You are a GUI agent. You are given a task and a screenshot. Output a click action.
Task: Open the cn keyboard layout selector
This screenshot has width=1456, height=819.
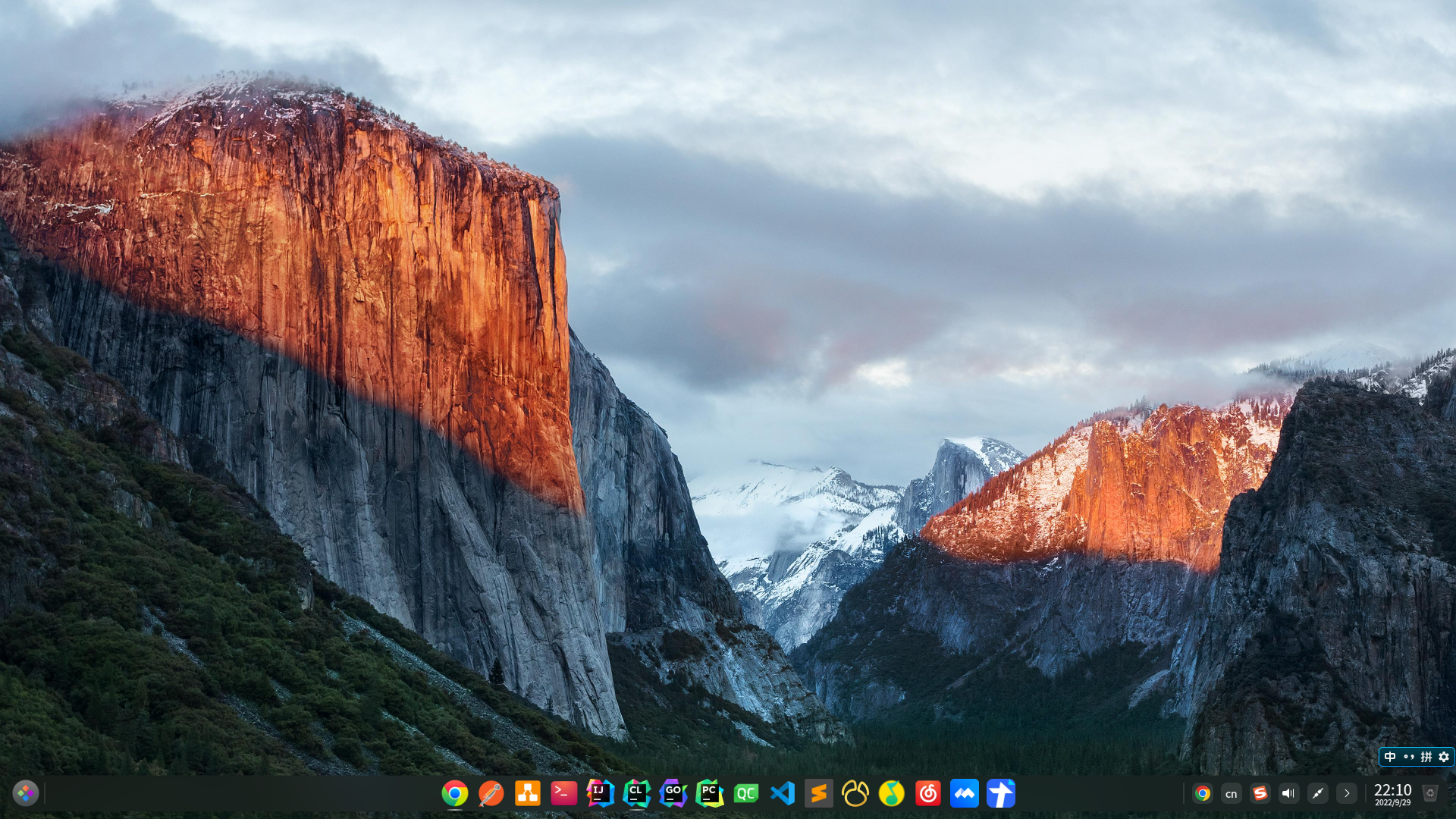tap(1231, 793)
